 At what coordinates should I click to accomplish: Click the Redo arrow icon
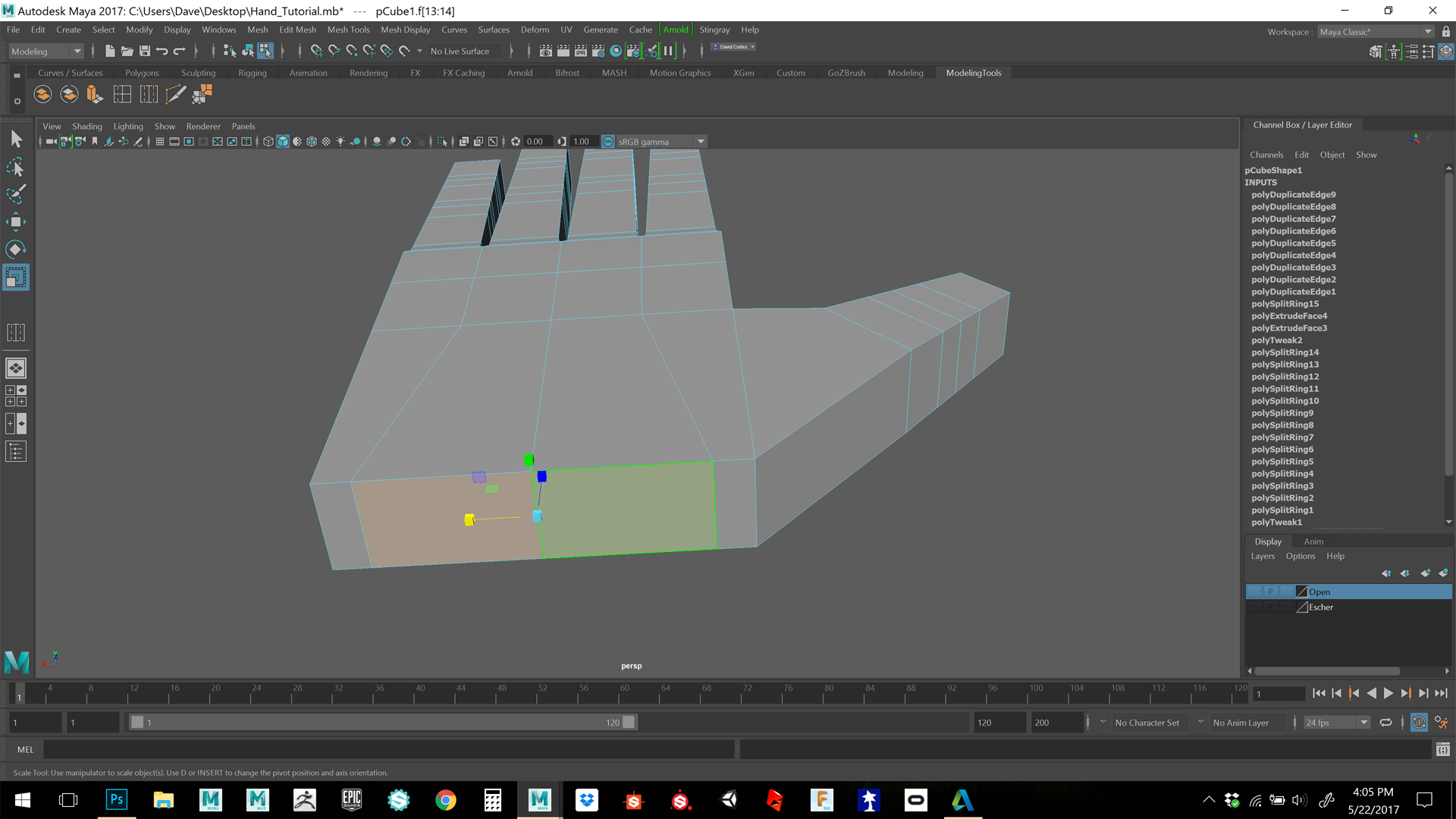click(x=180, y=51)
